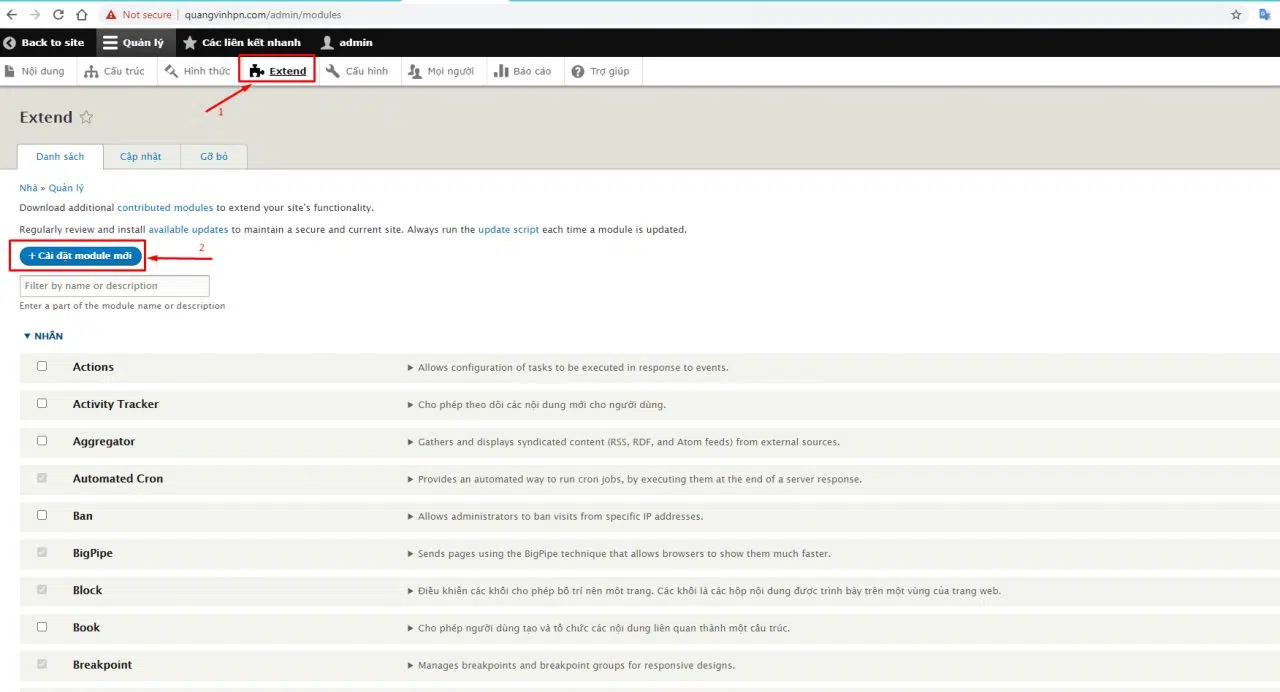The width and height of the screenshot is (1280, 692).
Task: Open Trợ giúp help question icon
Action: (x=578, y=71)
